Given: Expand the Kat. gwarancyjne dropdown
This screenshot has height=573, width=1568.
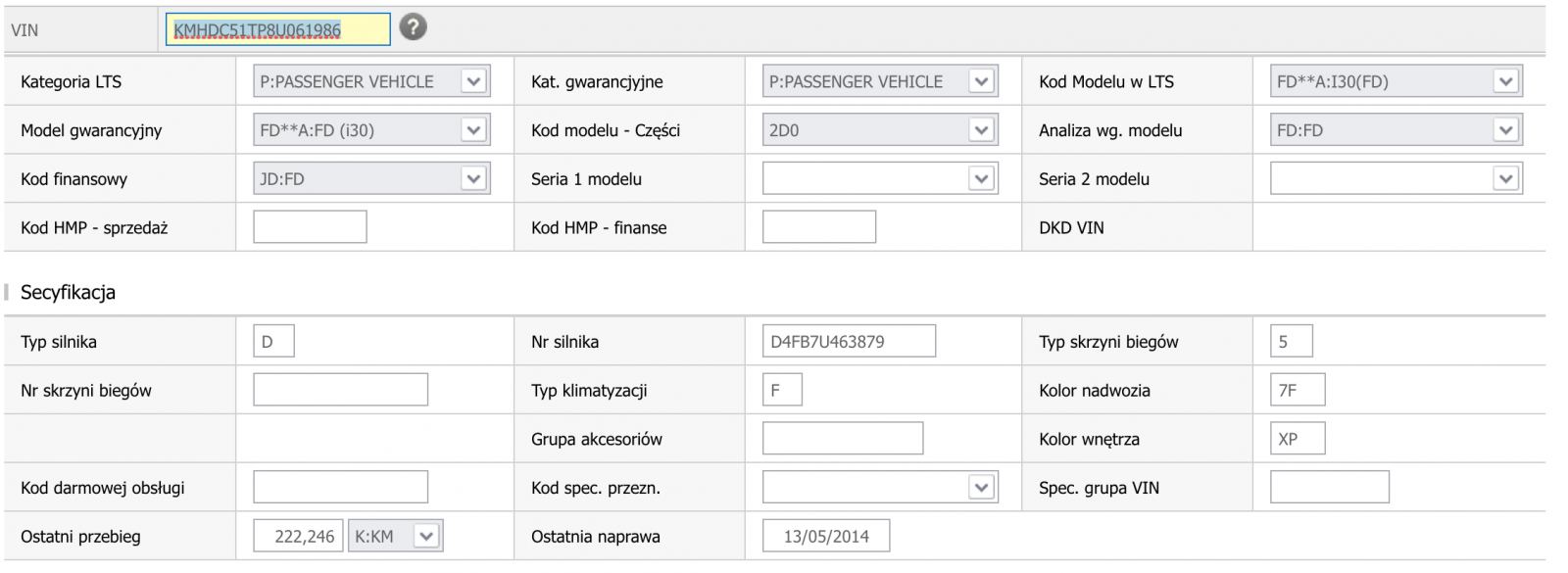Looking at the screenshot, I should click(x=879, y=81).
